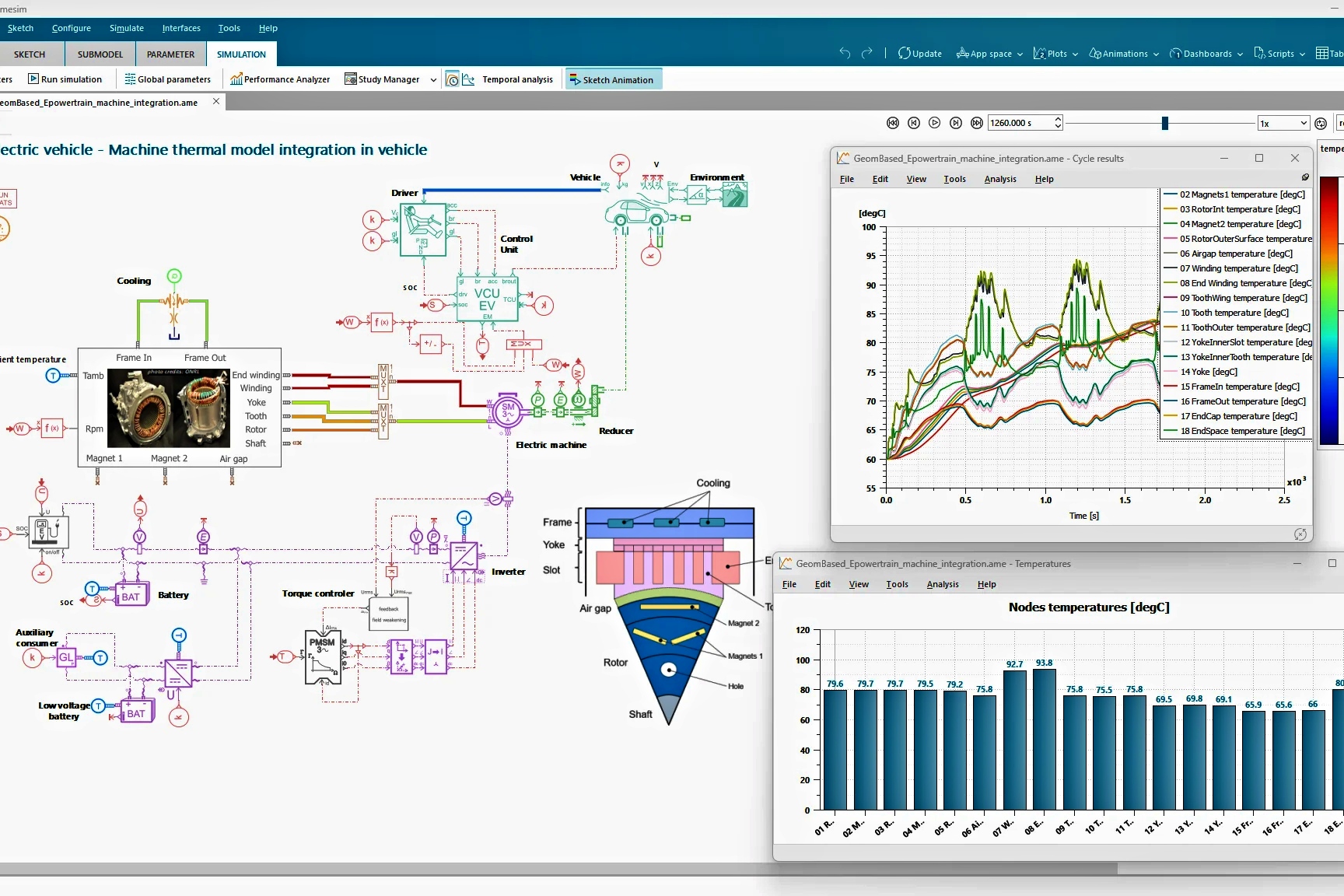Switch to the SKETCH tab
Image resolution: width=1344 pixels, height=896 pixels.
point(30,54)
